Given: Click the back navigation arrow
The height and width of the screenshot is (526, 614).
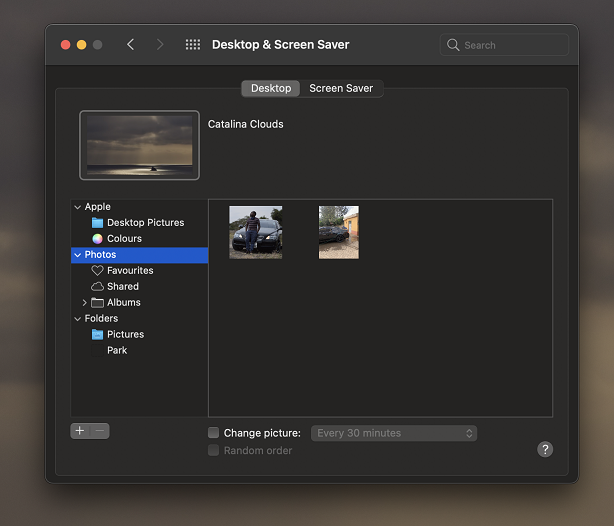Looking at the screenshot, I should (x=130, y=45).
